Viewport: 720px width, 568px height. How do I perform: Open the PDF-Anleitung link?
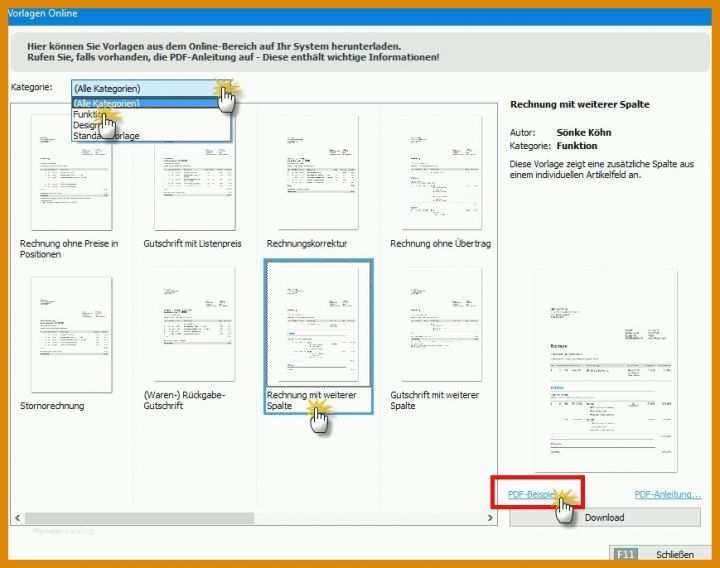pyautogui.click(x=668, y=495)
